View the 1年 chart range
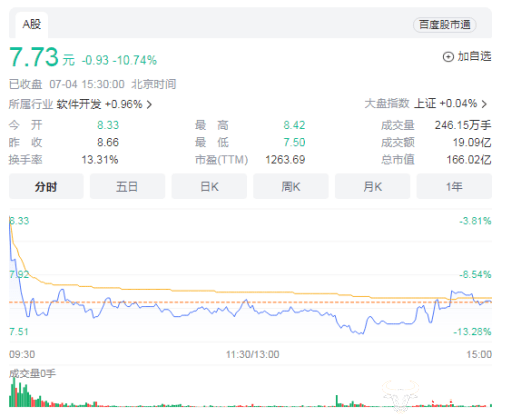This screenshot has width=521, height=416. [x=454, y=186]
